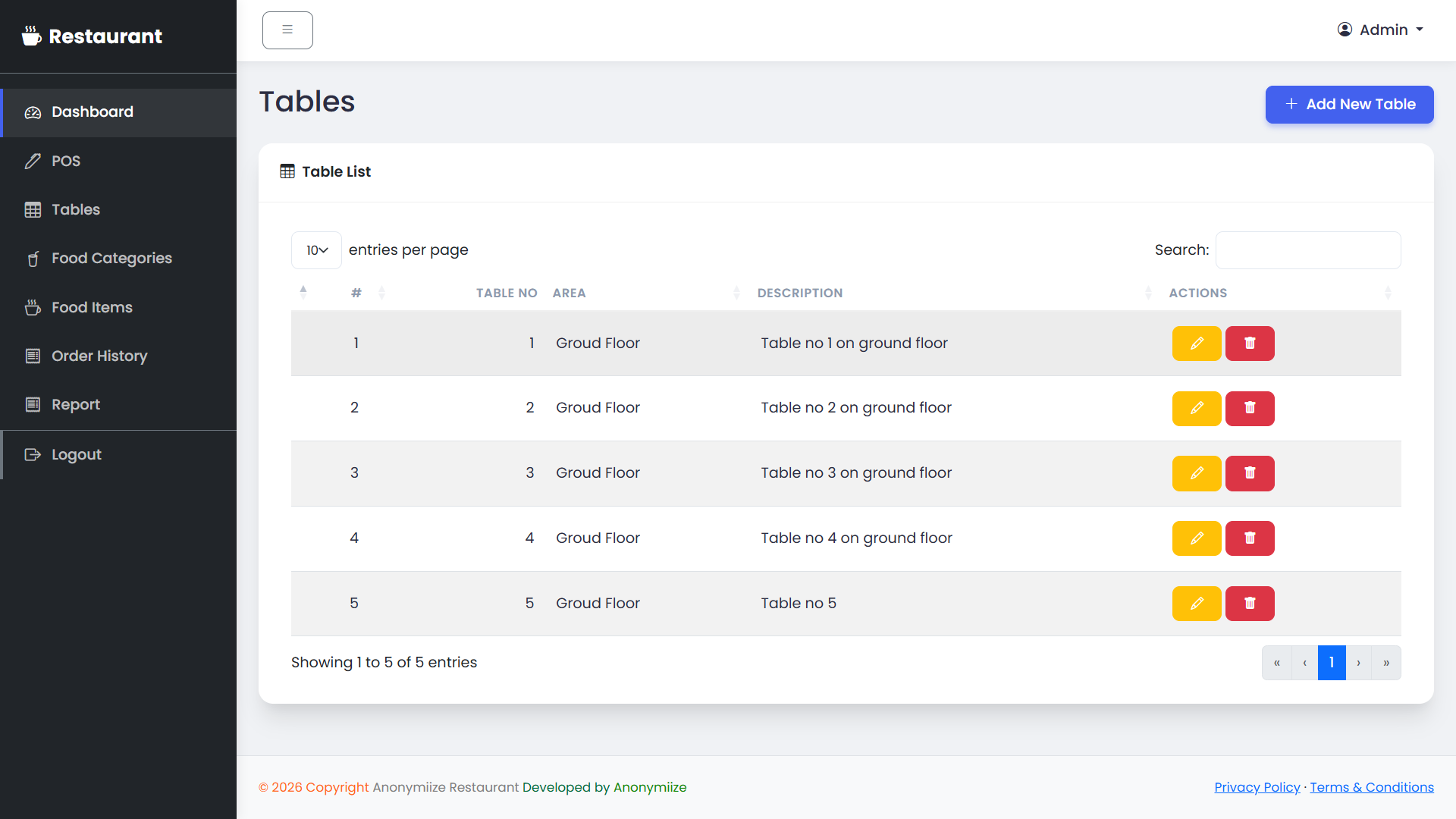Toggle the sidebar hamburger menu button
This screenshot has height=819, width=1456.
coord(287,30)
